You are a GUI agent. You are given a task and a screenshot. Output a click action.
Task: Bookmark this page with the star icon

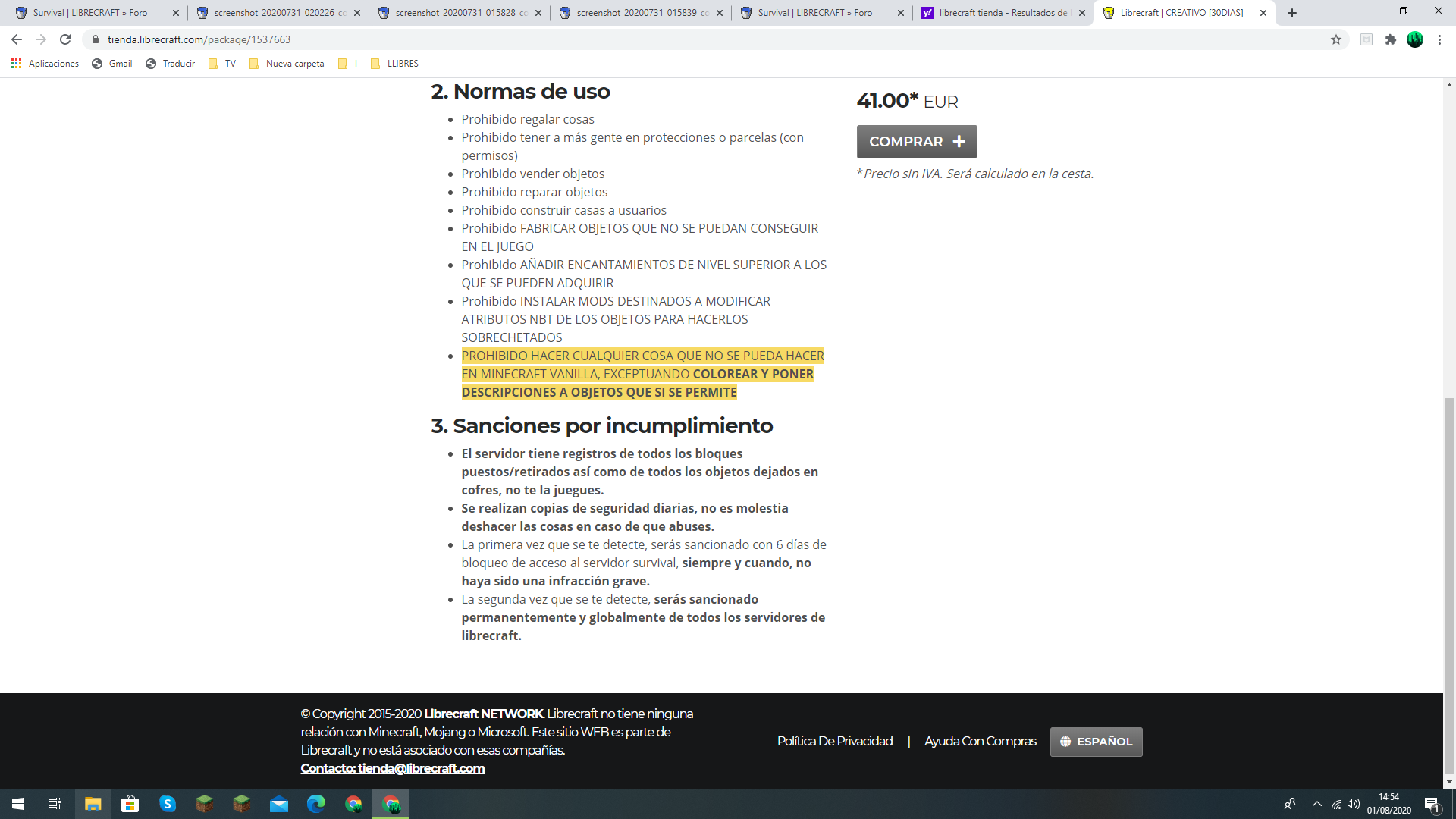(1336, 39)
